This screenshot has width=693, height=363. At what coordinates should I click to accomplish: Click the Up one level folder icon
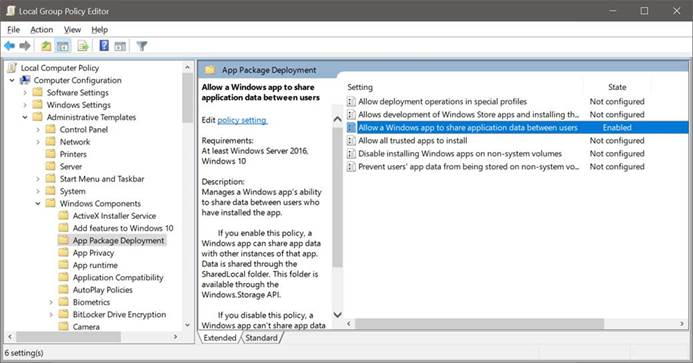click(x=46, y=46)
